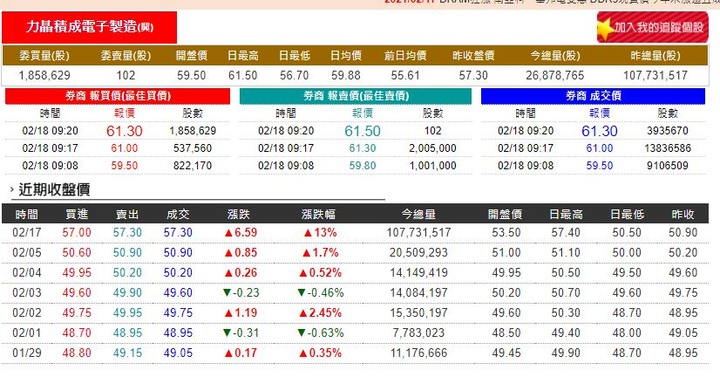Click the volume 15,350,197

pos(418,313)
